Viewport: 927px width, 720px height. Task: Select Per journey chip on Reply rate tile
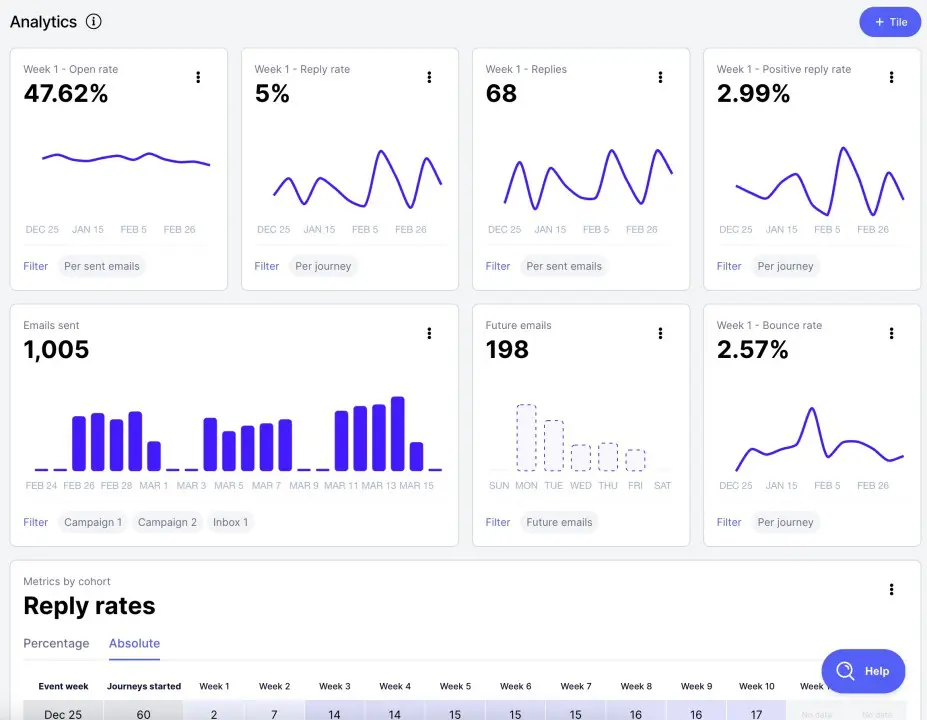coord(323,266)
